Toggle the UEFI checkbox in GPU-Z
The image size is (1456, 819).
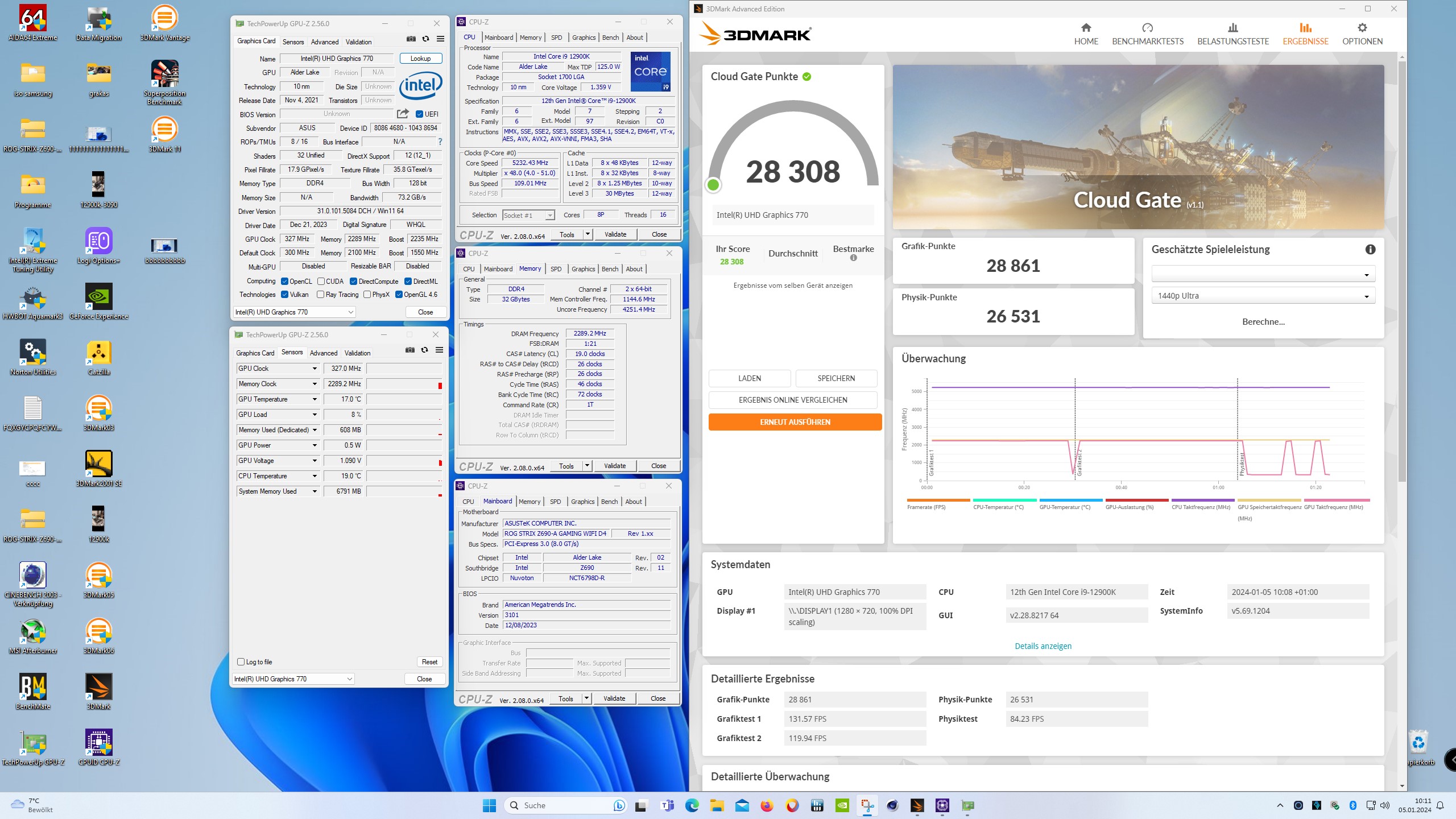(x=419, y=114)
